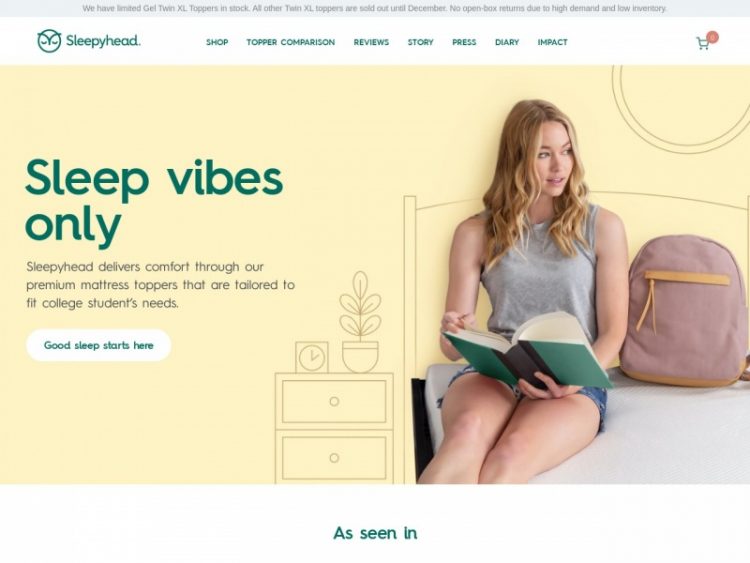
Task: Click the Good sleep starts here button
Action: (x=99, y=345)
